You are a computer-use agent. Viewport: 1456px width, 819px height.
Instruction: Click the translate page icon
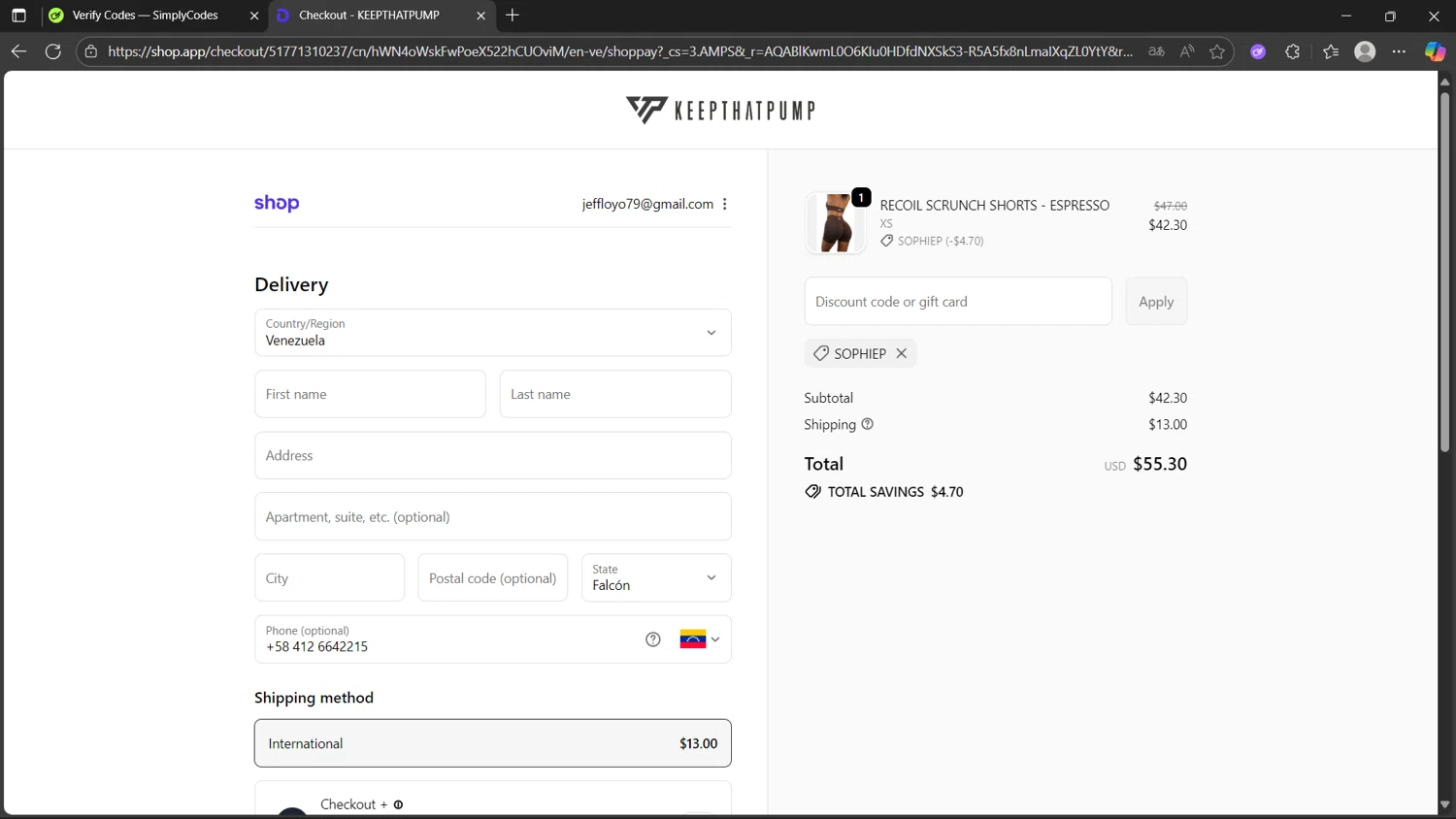click(1156, 51)
